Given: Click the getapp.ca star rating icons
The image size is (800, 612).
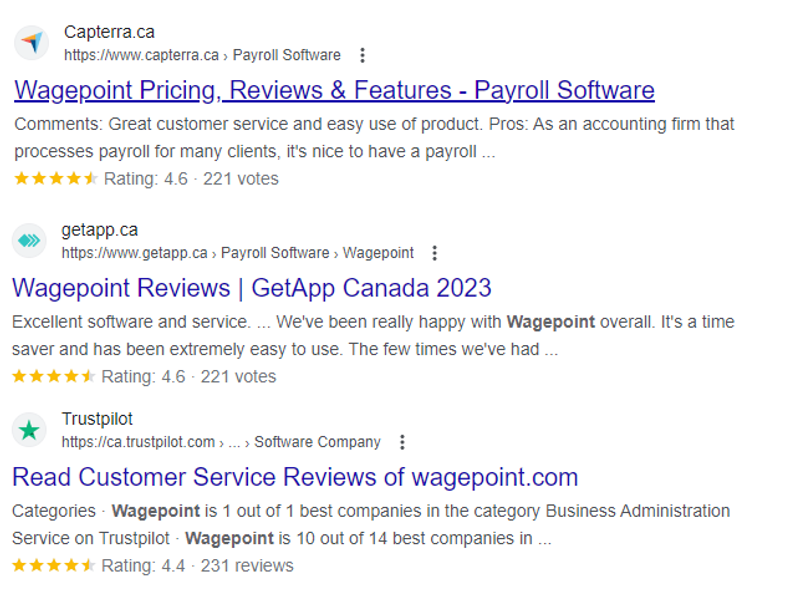Looking at the screenshot, I should click(54, 376).
